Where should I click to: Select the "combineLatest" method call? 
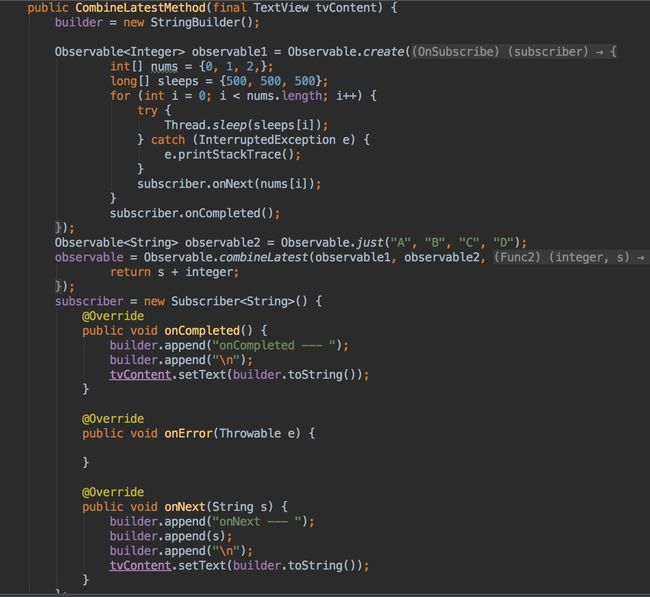coord(264,257)
